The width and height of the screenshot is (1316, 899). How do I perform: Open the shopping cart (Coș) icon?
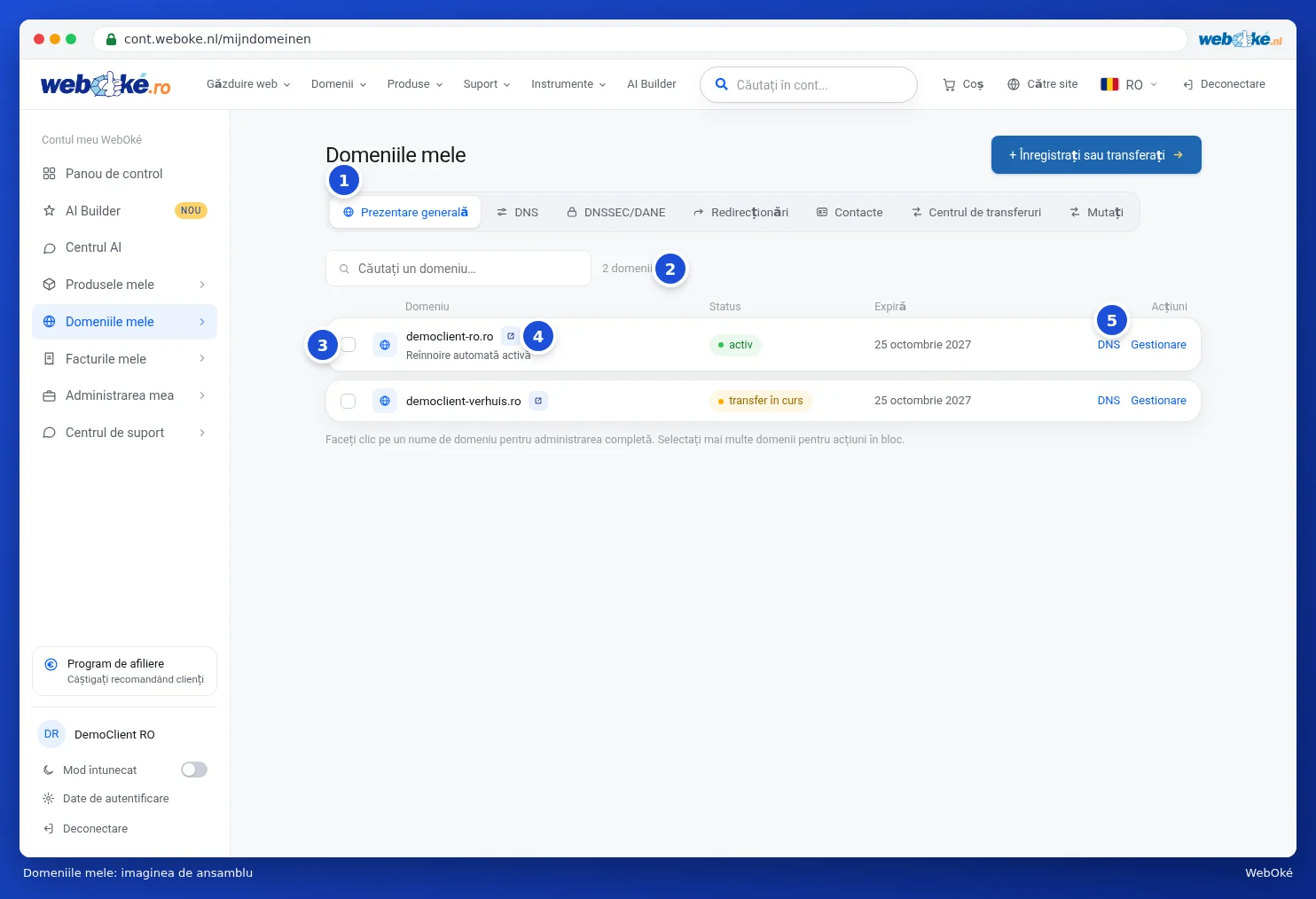pos(949,84)
